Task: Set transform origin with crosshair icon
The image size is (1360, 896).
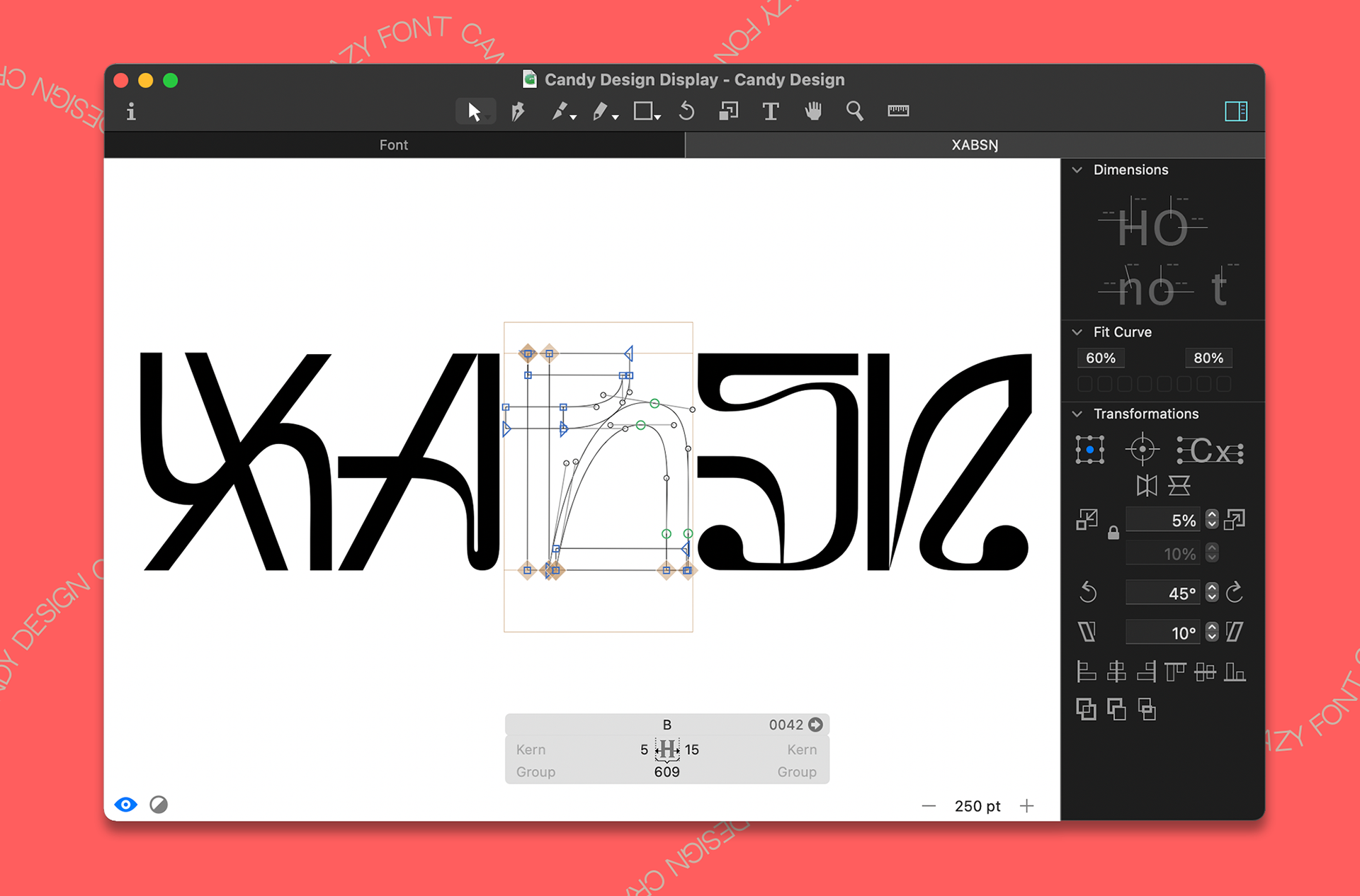Action: (x=1142, y=449)
